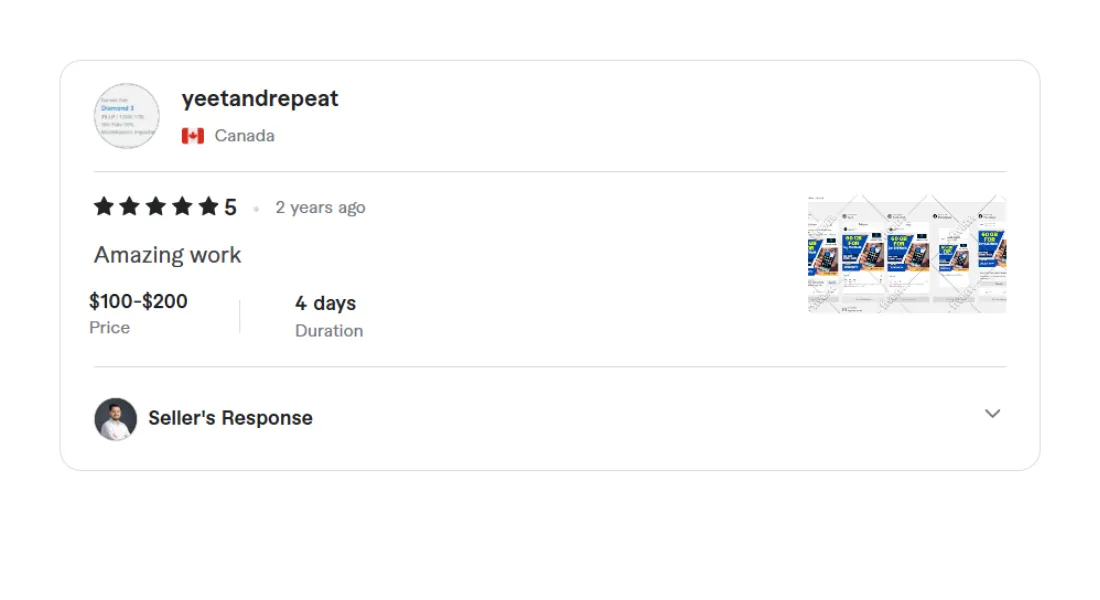This screenshot has width=1100, height=600.
Task: Open the yeetandrepeat username link
Action: [260, 99]
